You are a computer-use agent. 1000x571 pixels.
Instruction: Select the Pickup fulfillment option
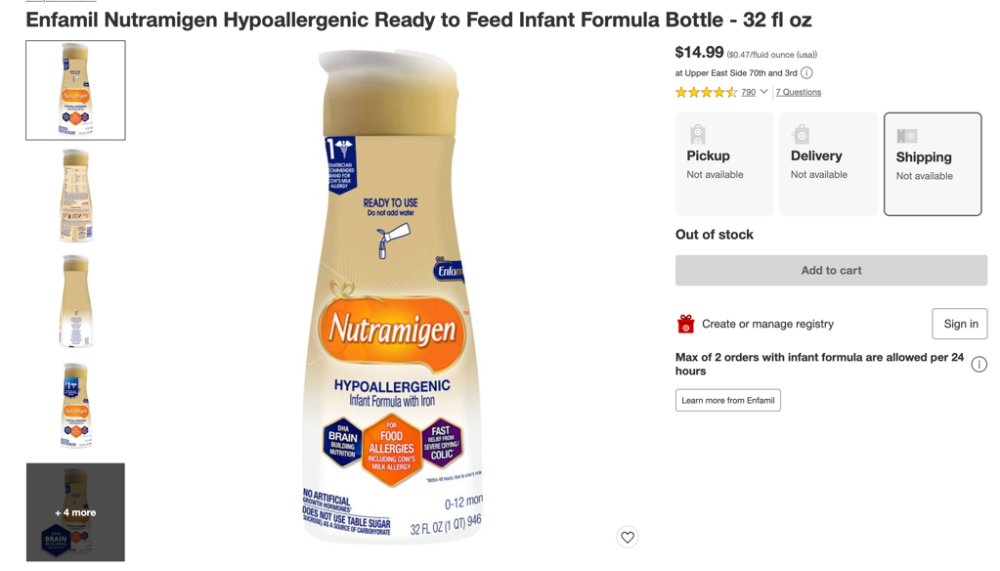[x=724, y=164]
